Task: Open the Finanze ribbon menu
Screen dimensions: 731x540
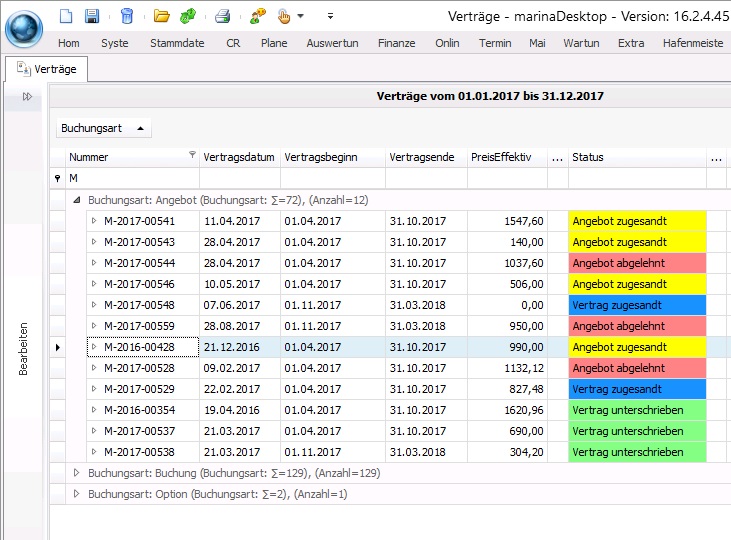Action: coord(396,43)
